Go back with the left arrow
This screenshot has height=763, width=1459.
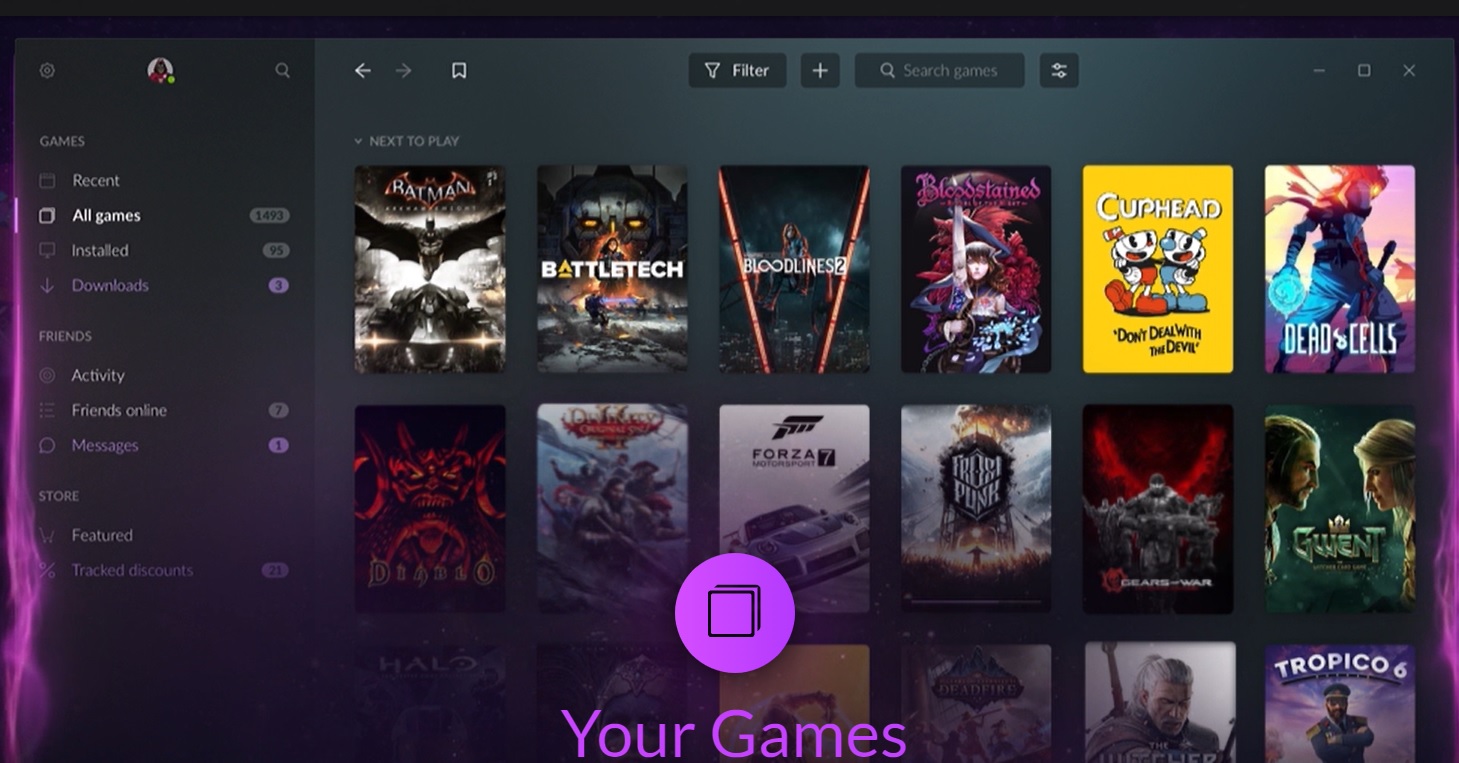[363, 71]
